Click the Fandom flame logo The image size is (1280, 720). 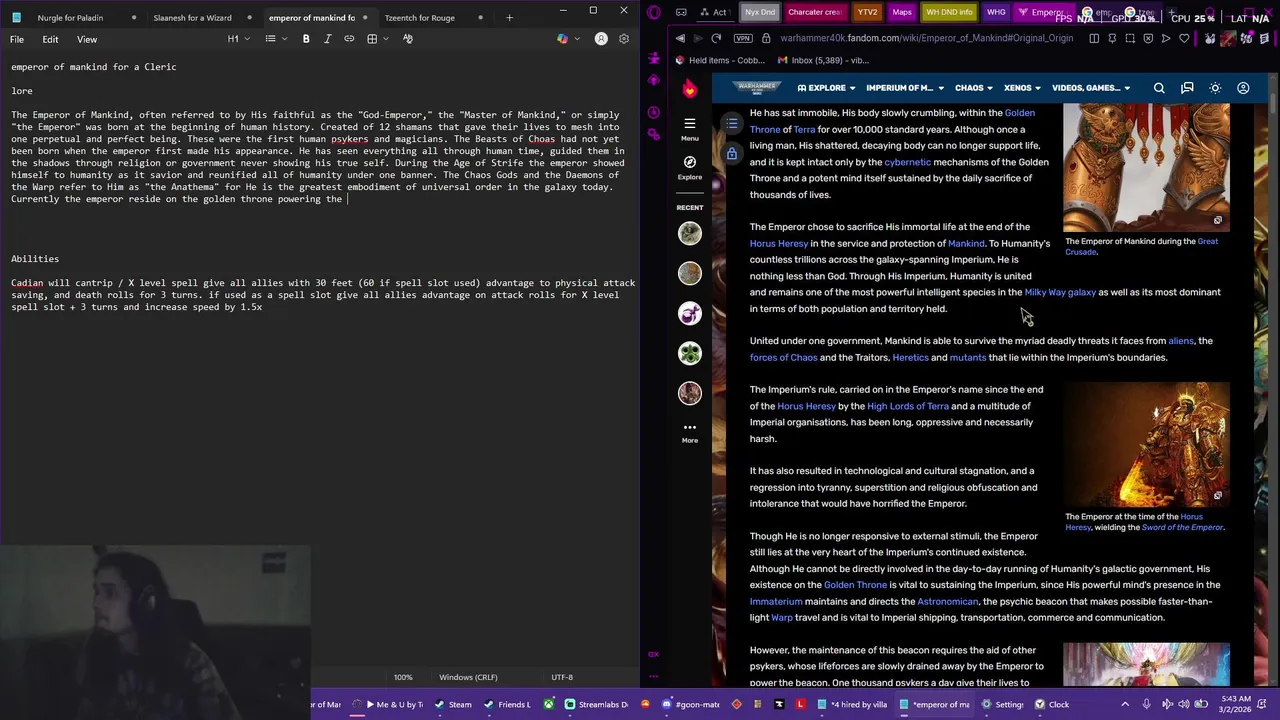[689, 88]
